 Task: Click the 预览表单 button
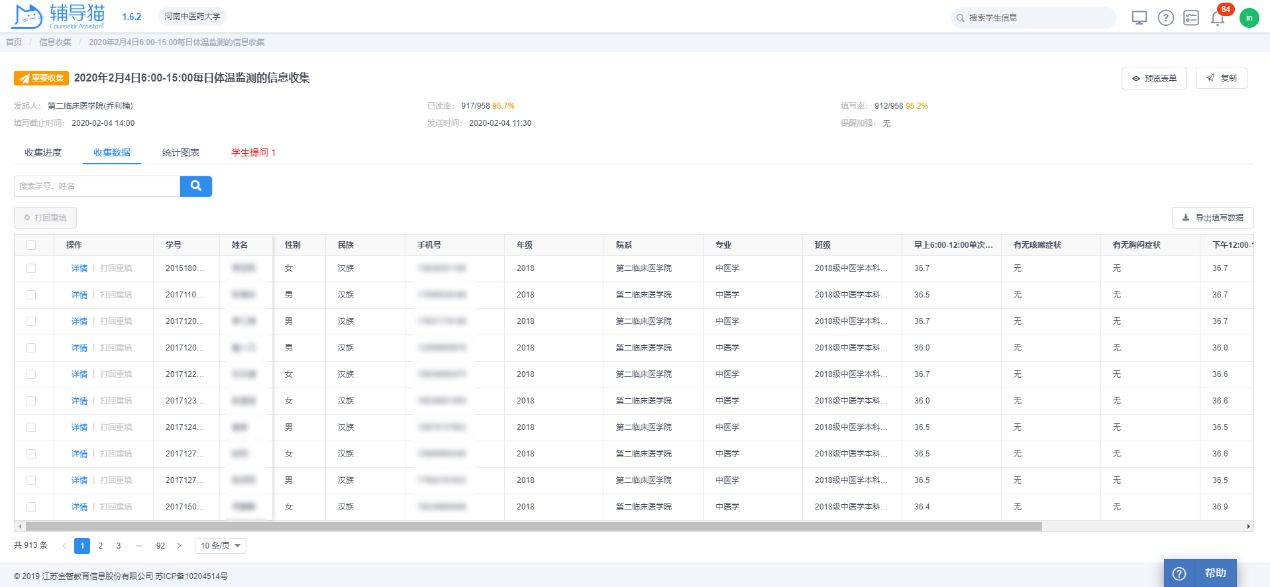pos(1155,78)
